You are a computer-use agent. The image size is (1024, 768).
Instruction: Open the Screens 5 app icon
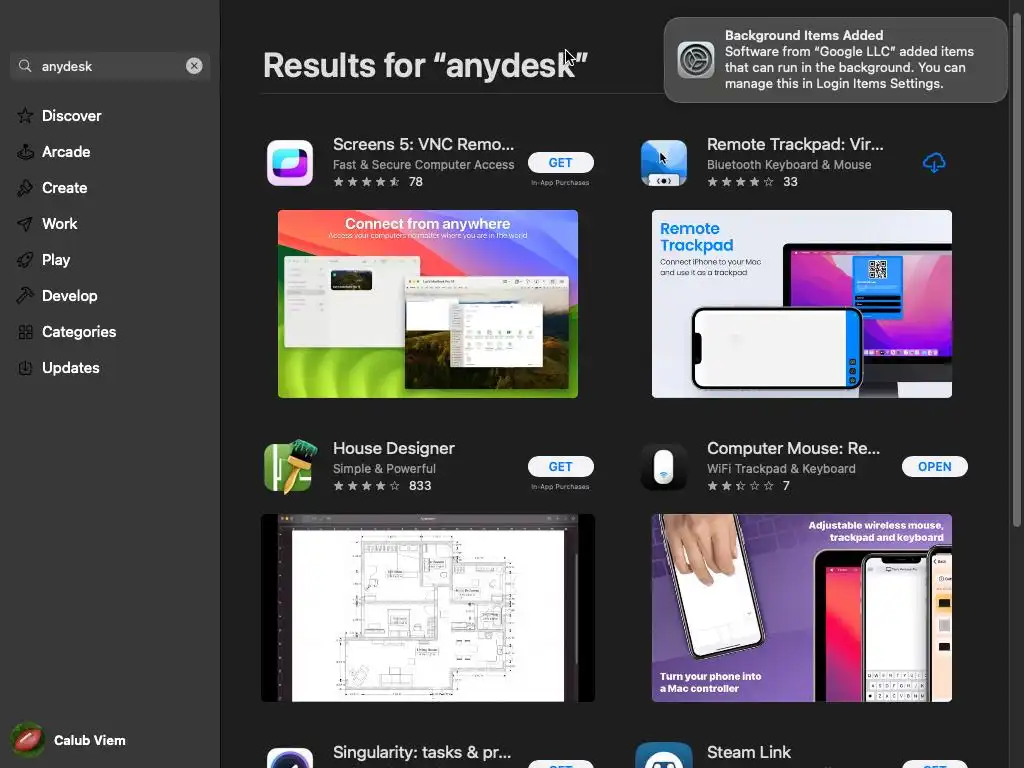290,163
